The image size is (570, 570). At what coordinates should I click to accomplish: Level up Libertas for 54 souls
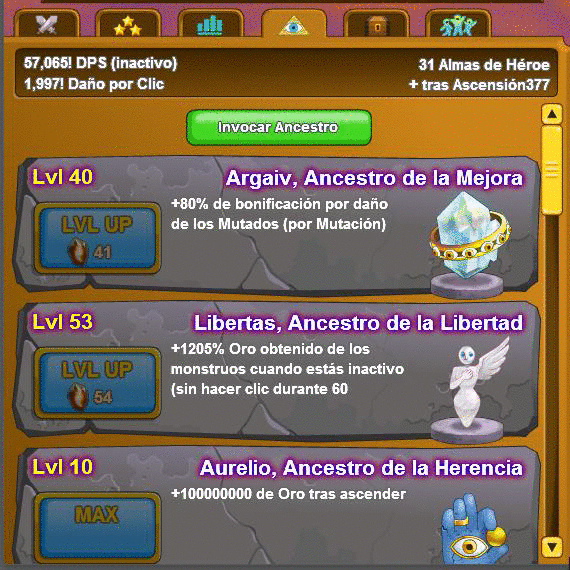point(97,383)
